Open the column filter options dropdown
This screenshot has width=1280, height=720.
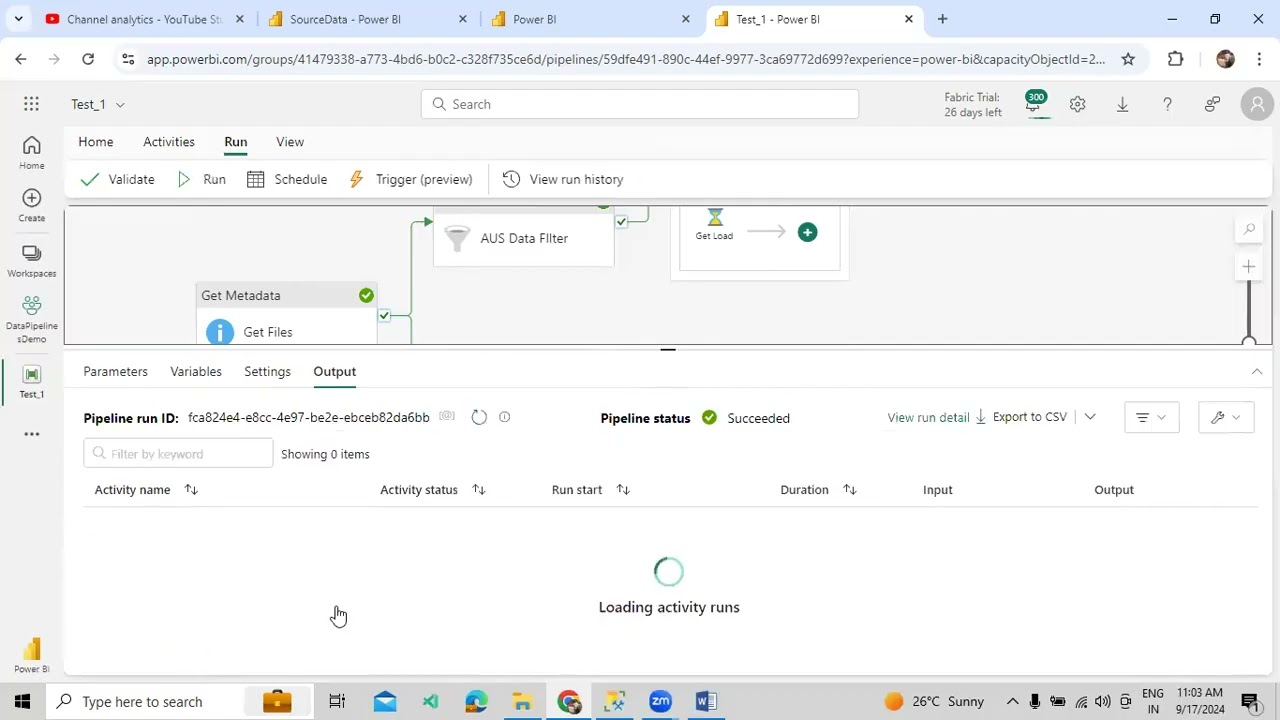(x=1151, y=417)
